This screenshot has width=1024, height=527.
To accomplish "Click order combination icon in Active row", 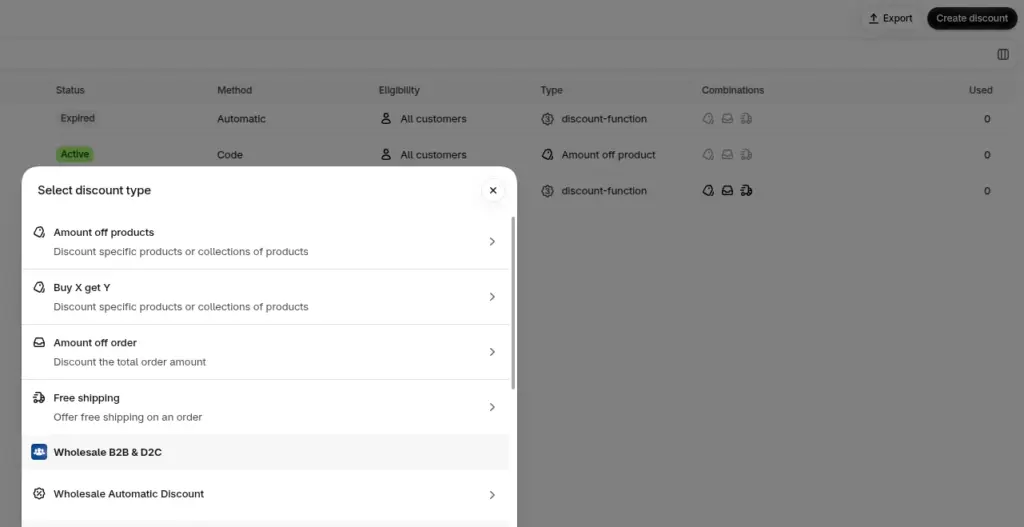I will [x=727, y=155].
